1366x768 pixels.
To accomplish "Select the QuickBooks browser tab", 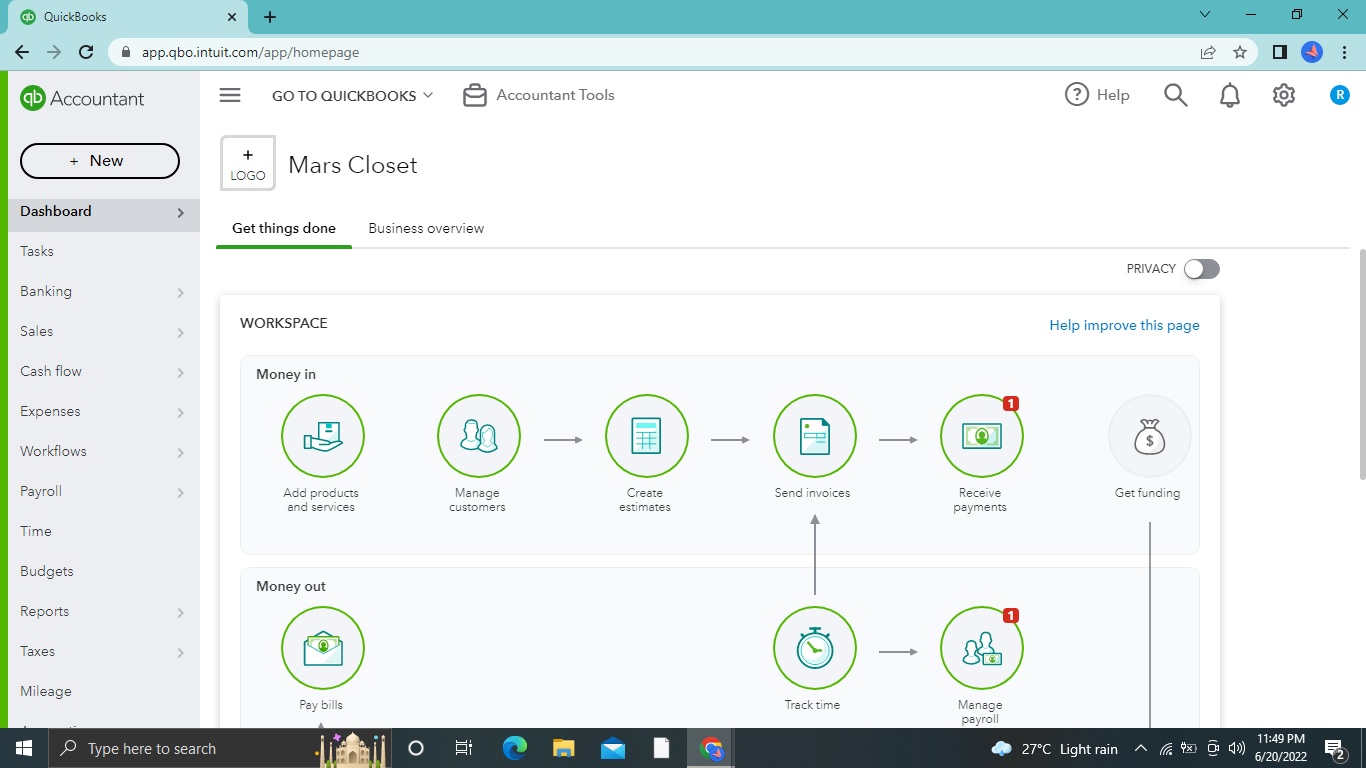I will pos(128,17).
